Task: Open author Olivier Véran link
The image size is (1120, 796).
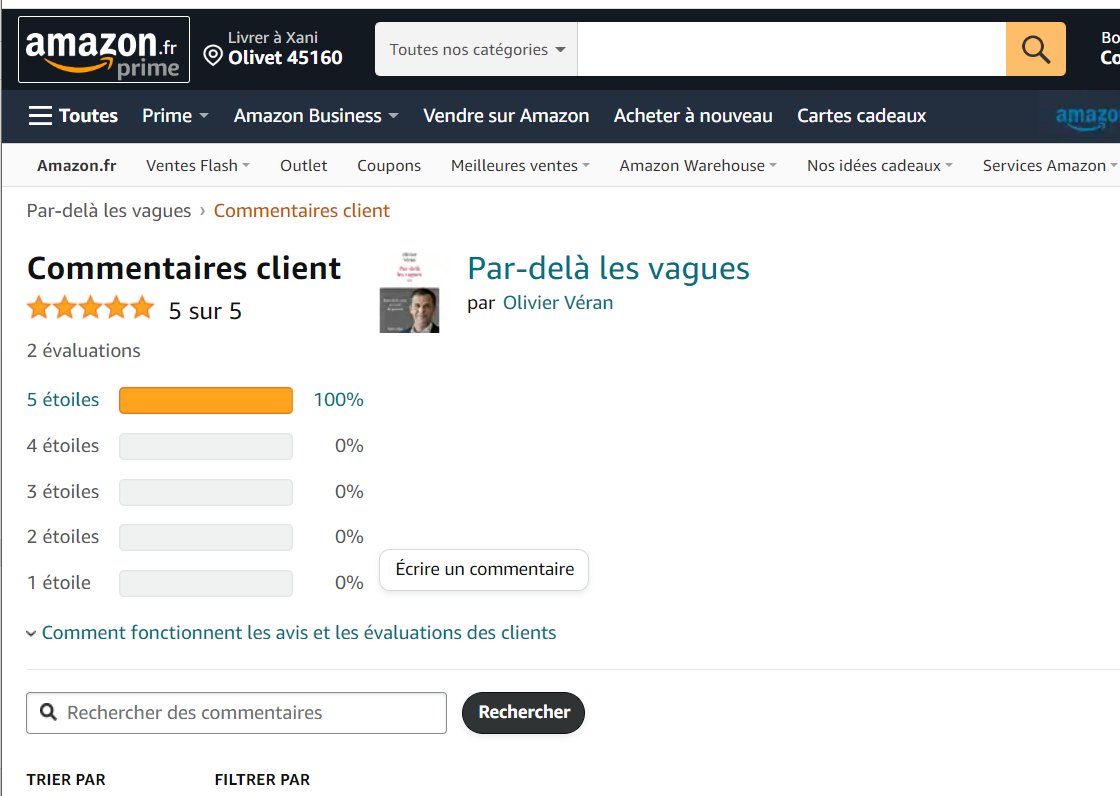Action: pyautogui.click(x=558, y=303)
